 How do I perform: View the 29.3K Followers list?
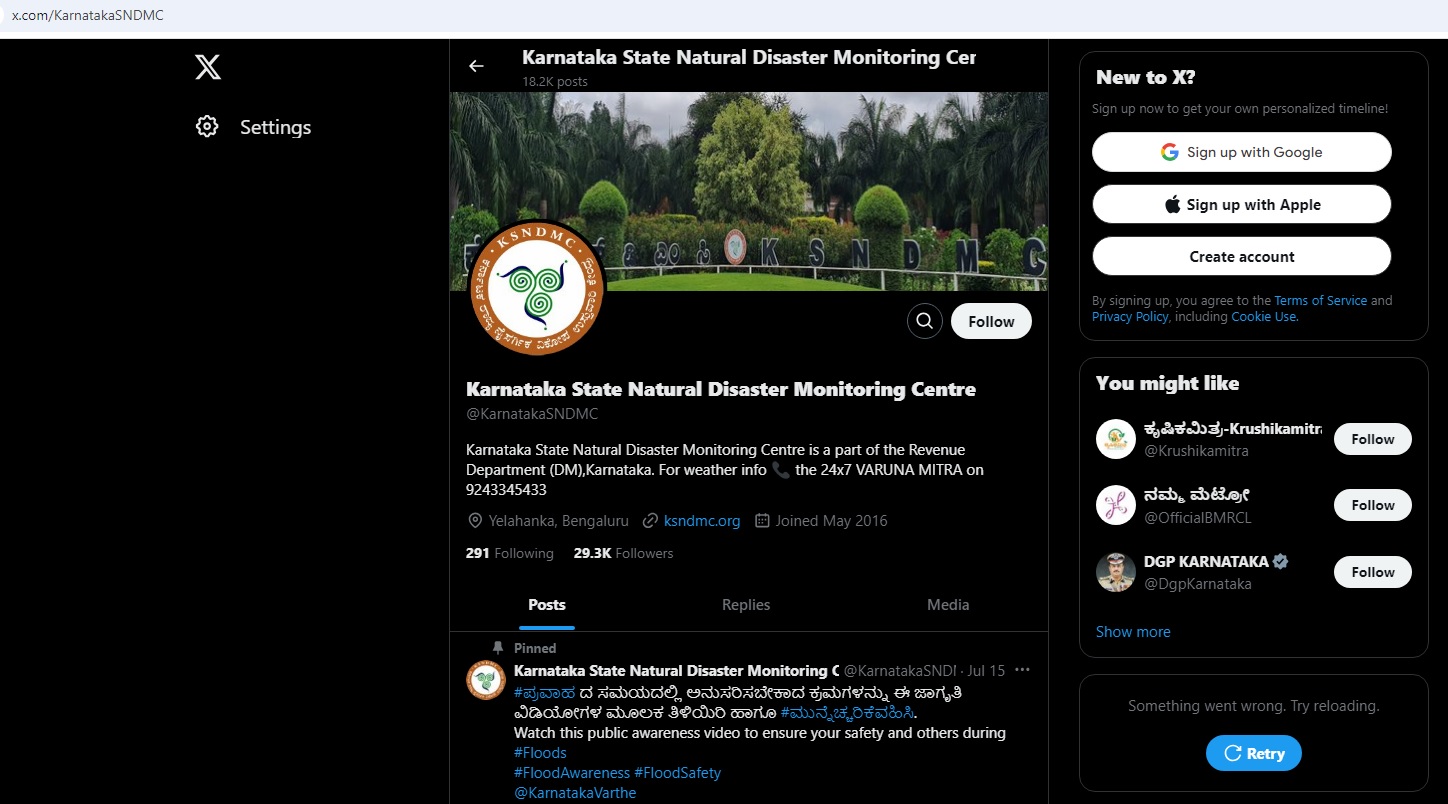623,553
